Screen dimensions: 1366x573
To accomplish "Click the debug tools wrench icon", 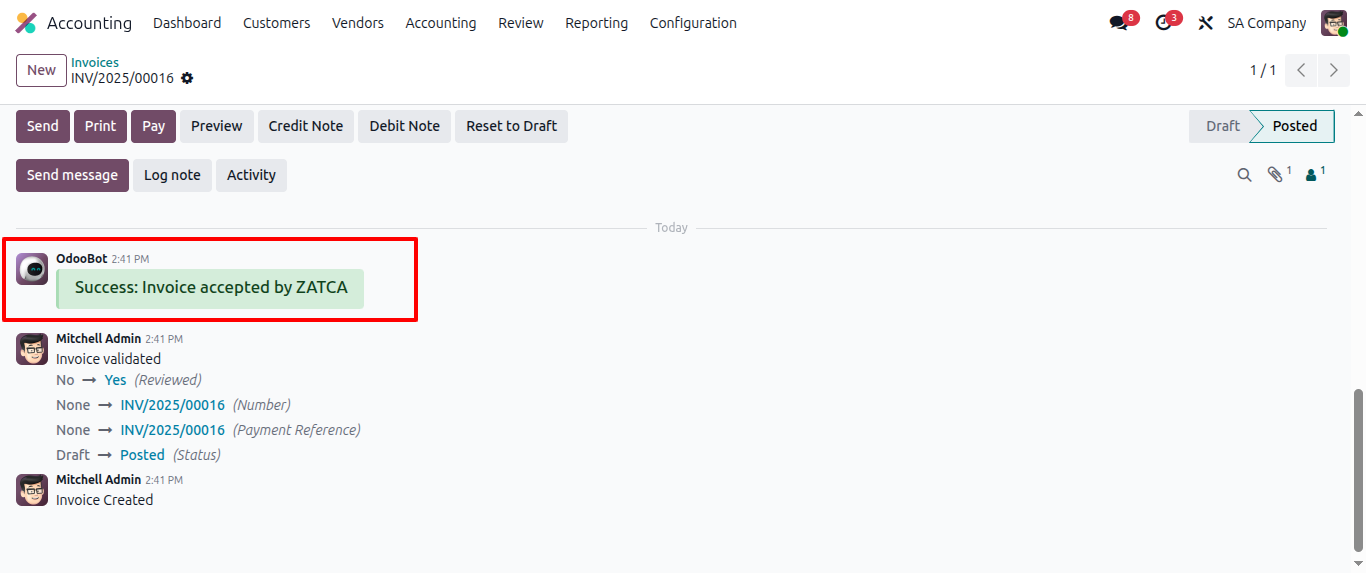I will point(1205,23).
